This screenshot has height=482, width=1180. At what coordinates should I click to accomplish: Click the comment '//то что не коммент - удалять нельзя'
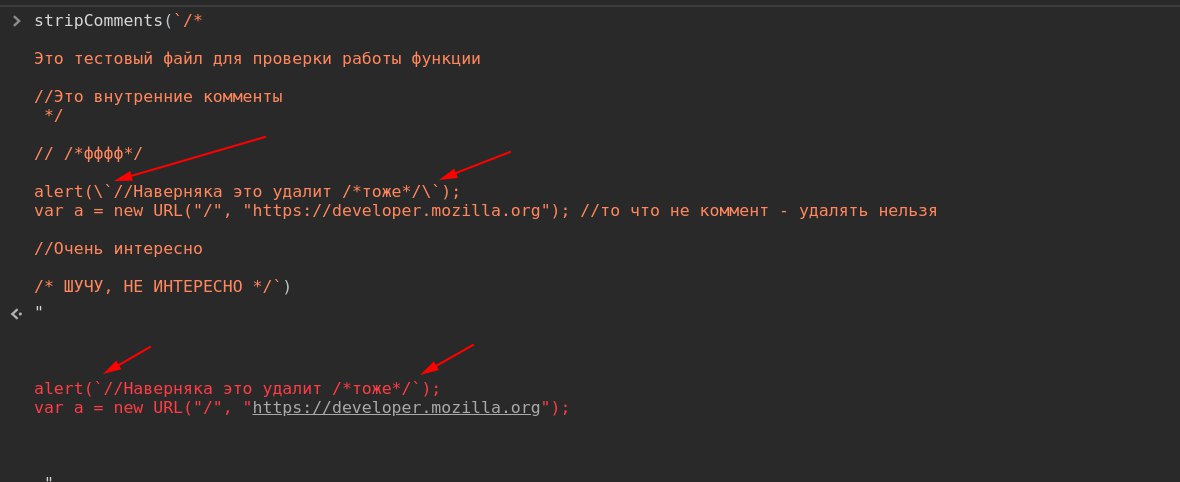(x=759, y=211)
